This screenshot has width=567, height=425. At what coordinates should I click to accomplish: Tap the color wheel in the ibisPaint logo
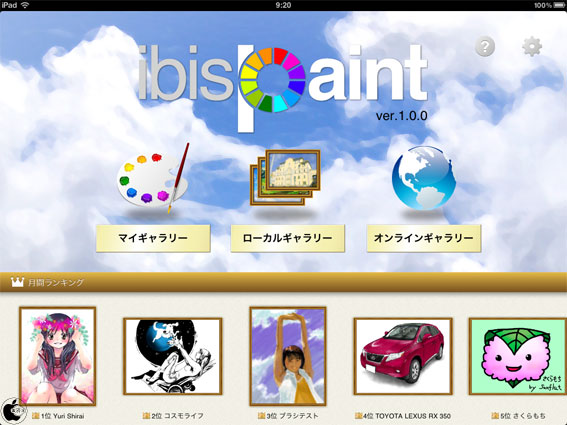(x=273, y=80)
